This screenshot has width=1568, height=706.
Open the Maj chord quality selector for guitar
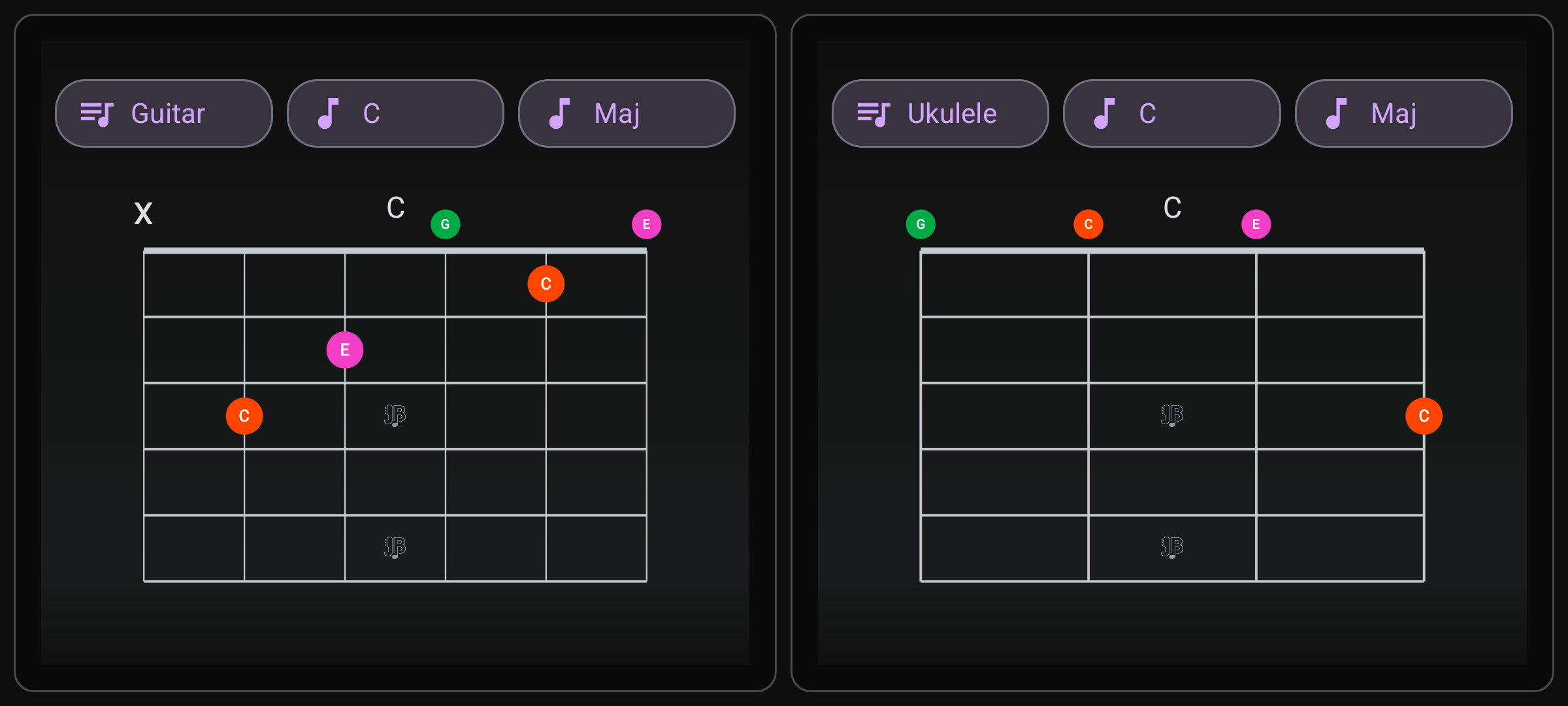626,112
